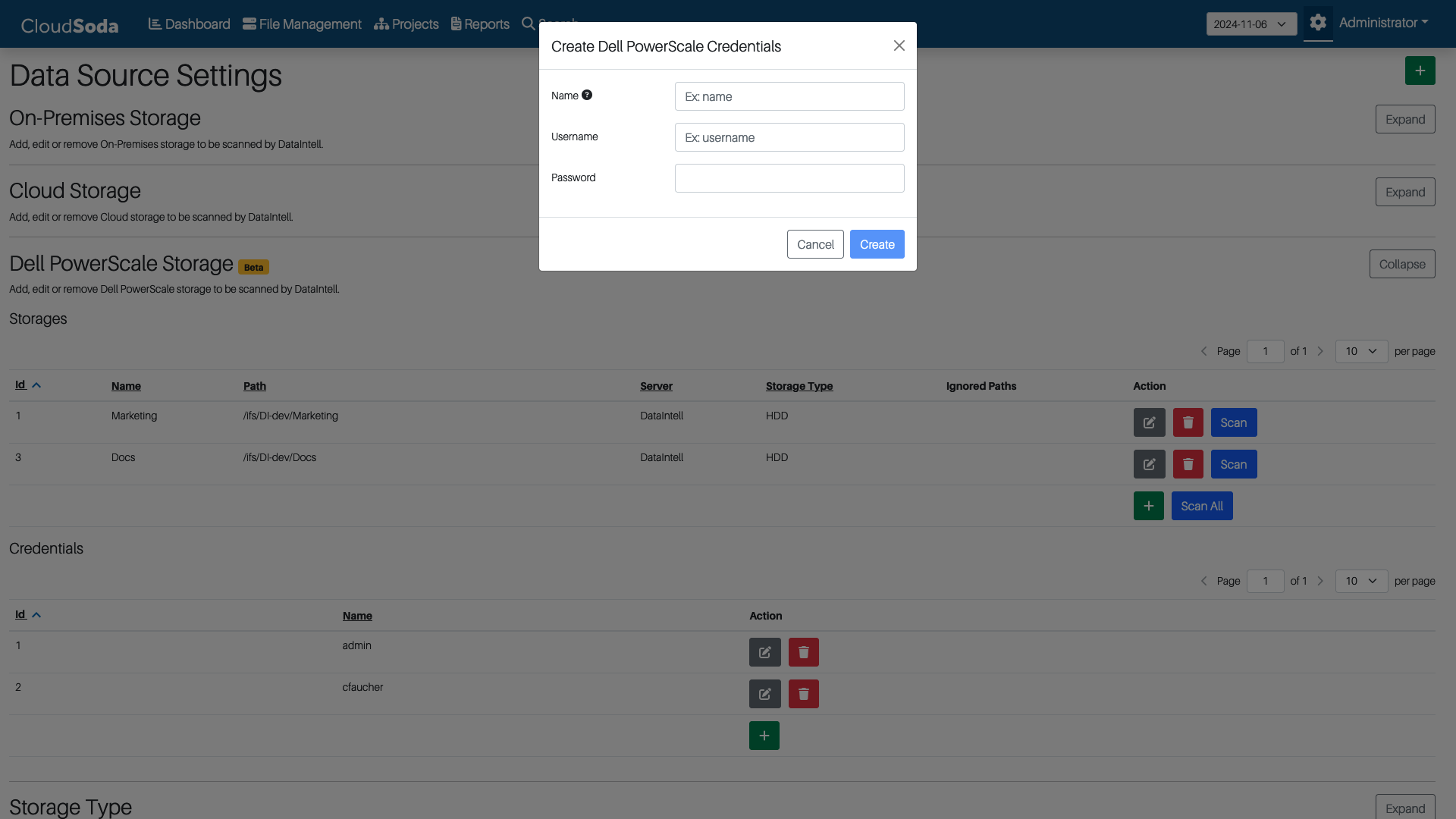This screenshot has height=819, width=1456.
Task: Open the 2024-11-06 date dropdown
Action: pyautogui.click(x=1251, y=24)
